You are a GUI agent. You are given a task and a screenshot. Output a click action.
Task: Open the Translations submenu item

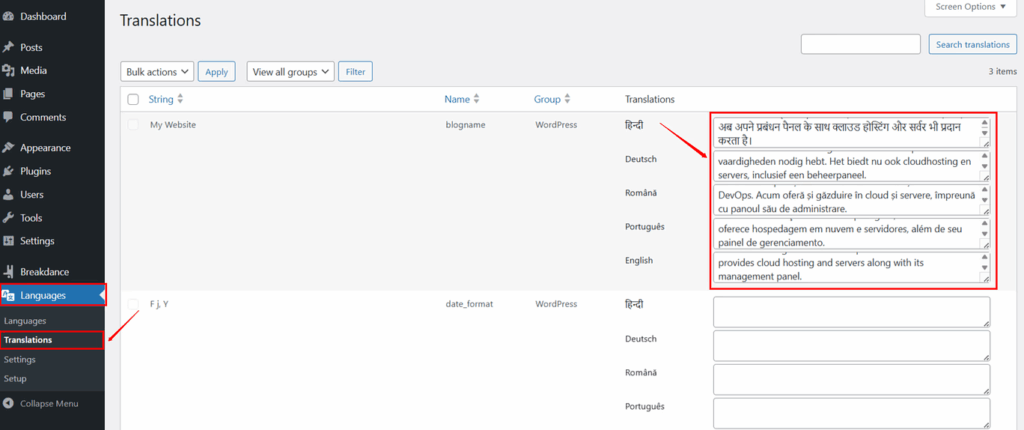coord(28,340)
